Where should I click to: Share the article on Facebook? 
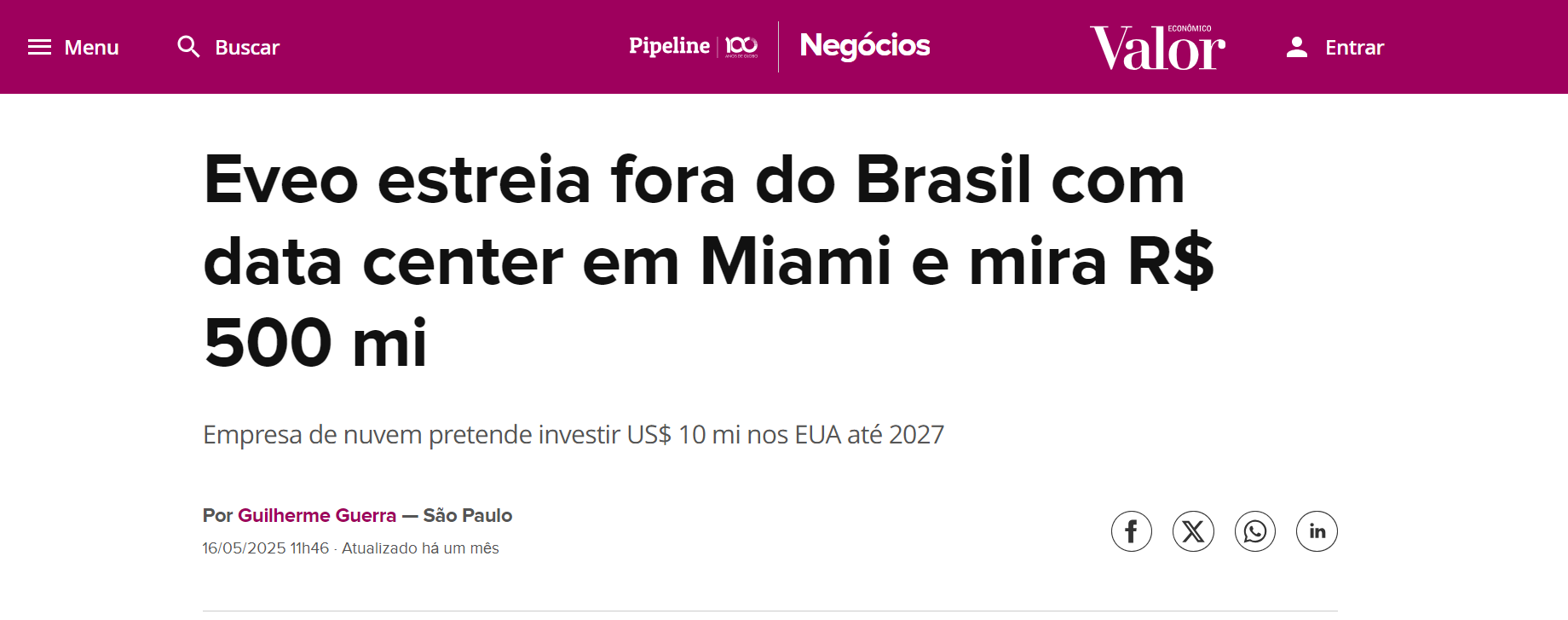1132,531
